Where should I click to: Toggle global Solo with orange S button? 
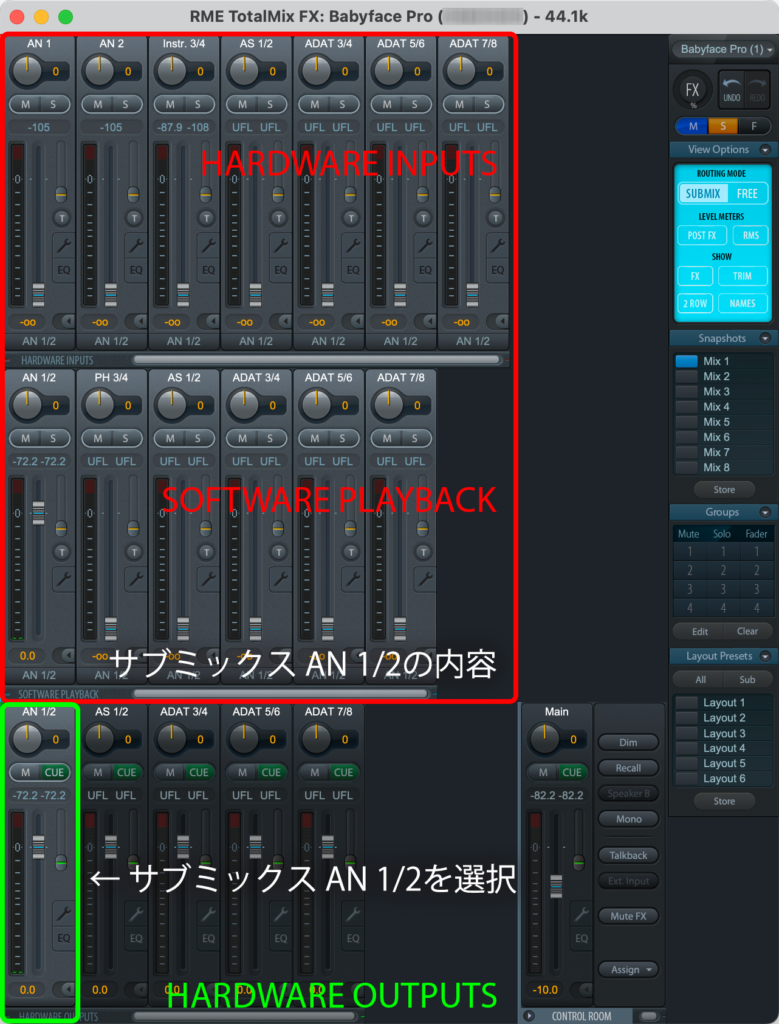(x=723, y=126)
